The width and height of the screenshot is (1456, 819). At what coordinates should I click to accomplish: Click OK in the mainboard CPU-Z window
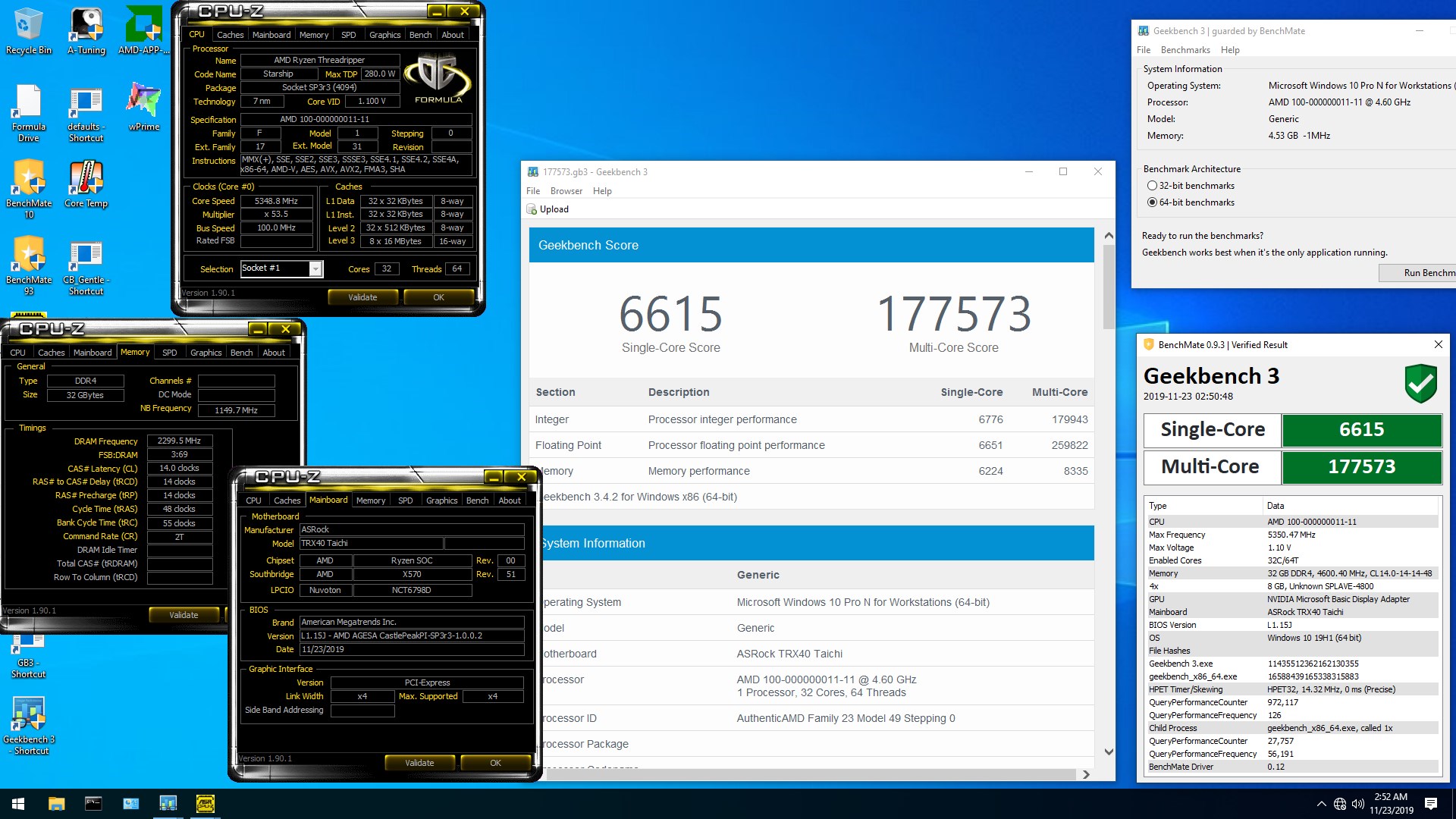tap(495, 763)
